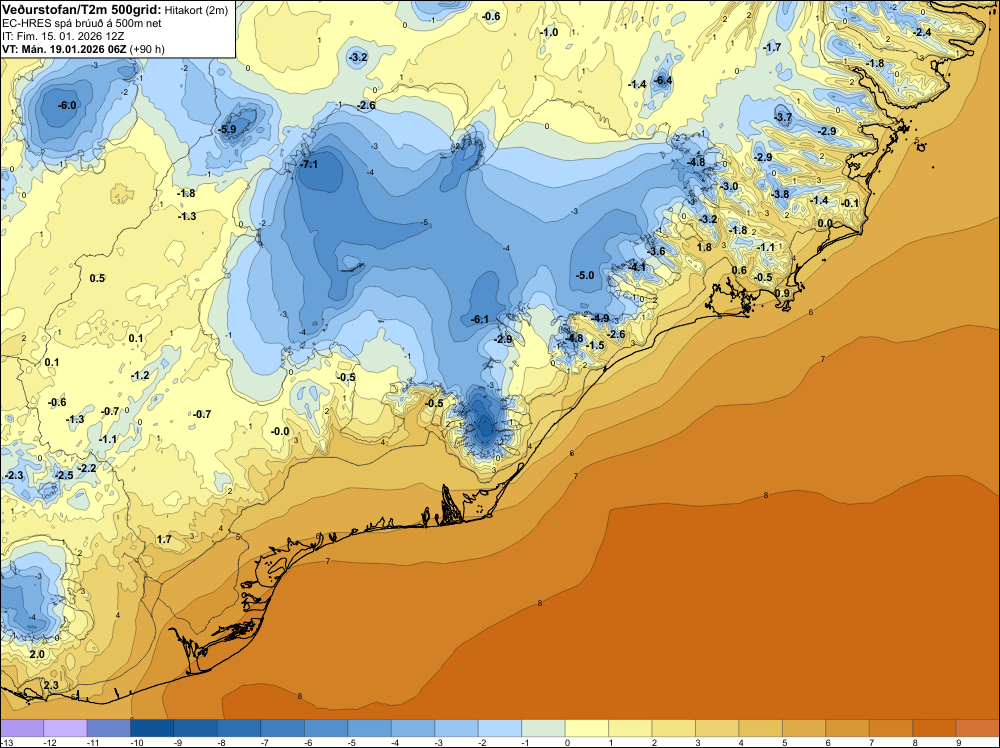Click the 0.6 temperature value
Image resolution: width=1000 pixels, height=748 pixels.
(739, 270)
